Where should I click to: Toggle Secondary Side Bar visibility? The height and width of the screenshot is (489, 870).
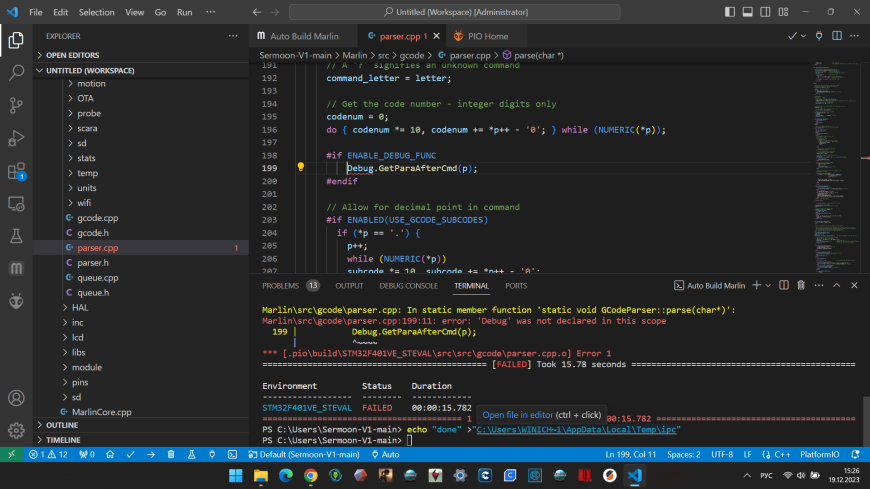[x=765, y=12]
